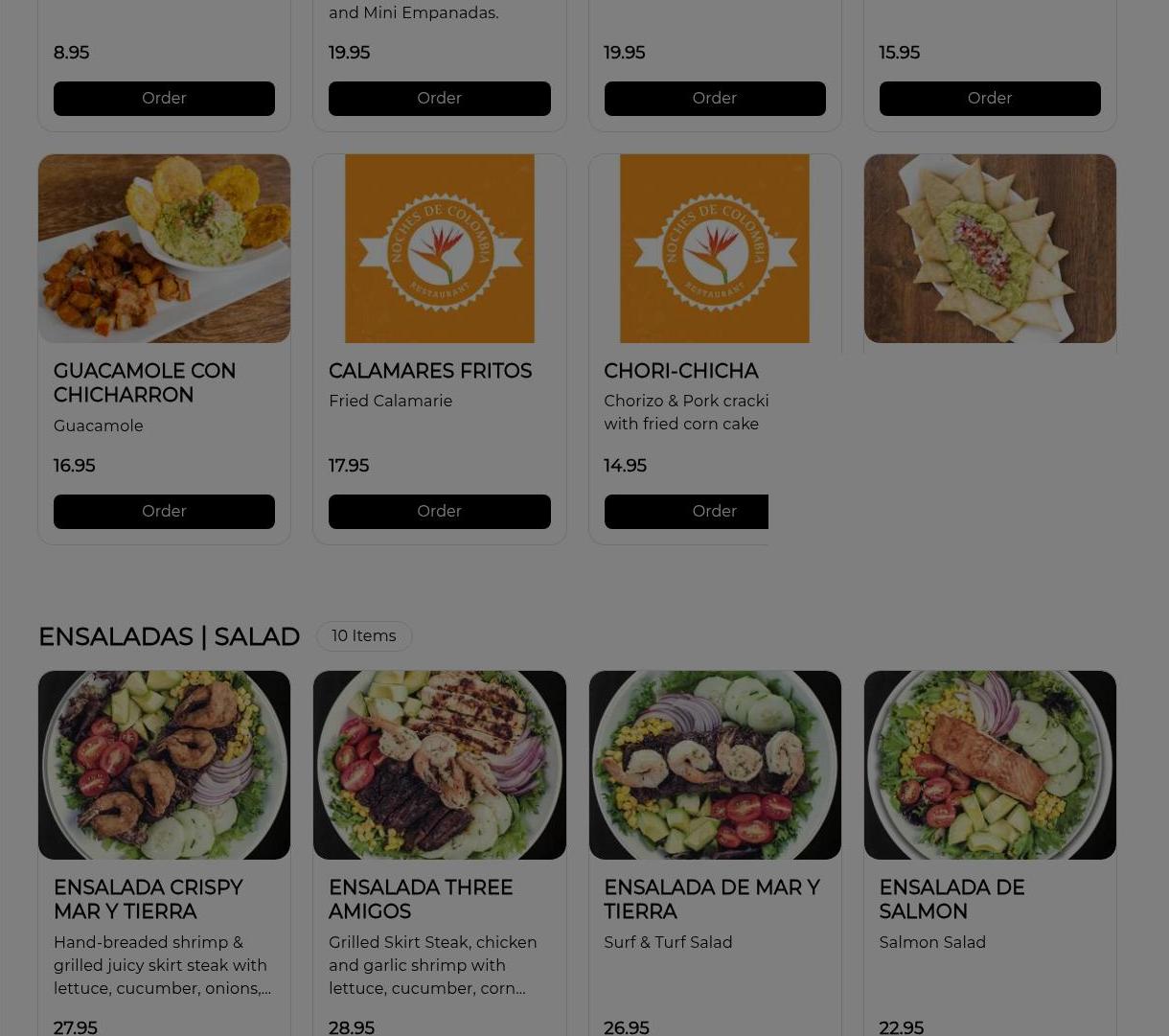Screen dimensions: 1169x1036
Task: Order the 19.95 item with Mini Empanadas
Action: tap(439, 99)
